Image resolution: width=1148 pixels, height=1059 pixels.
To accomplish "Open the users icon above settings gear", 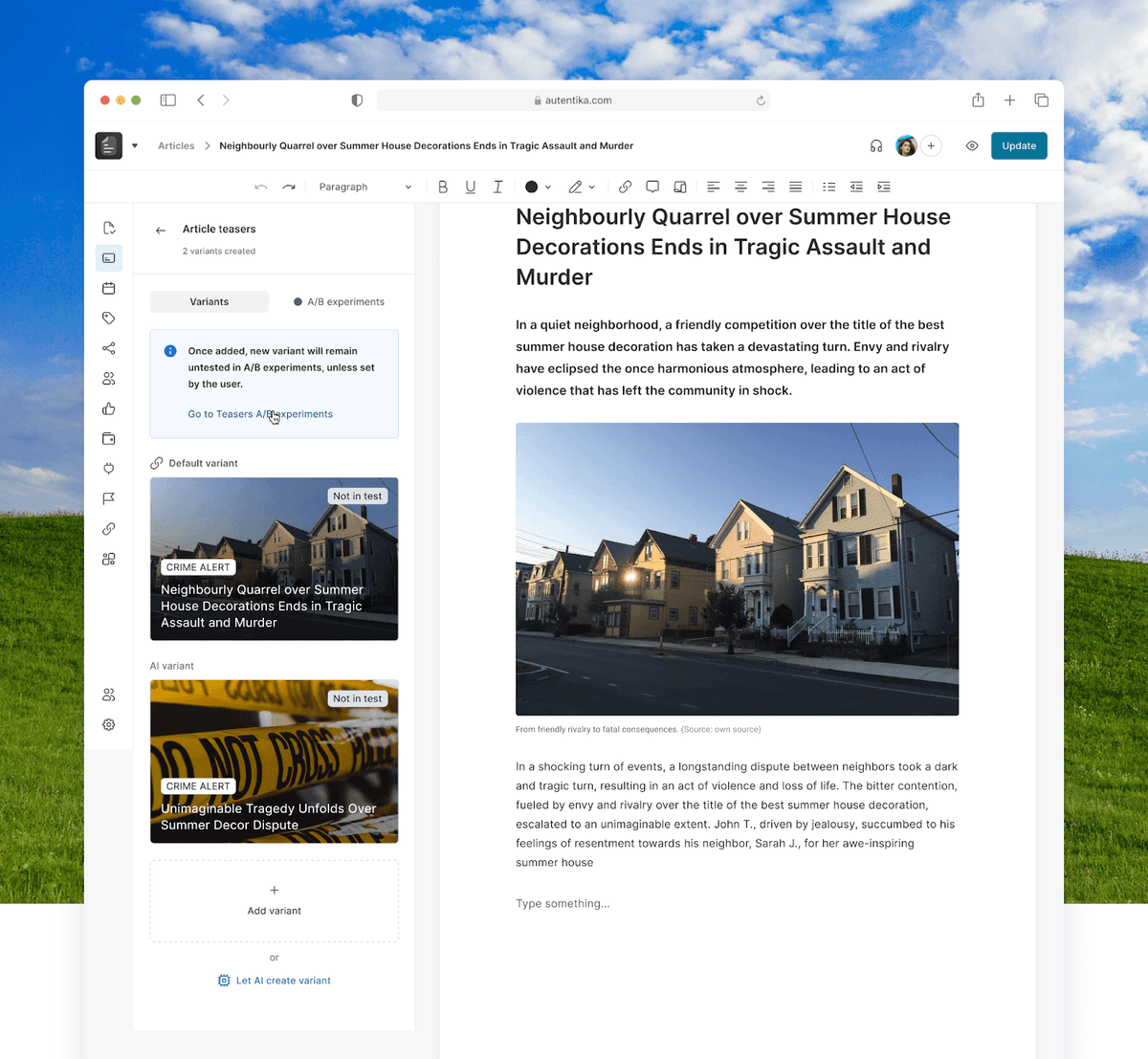I will point(109,695).
